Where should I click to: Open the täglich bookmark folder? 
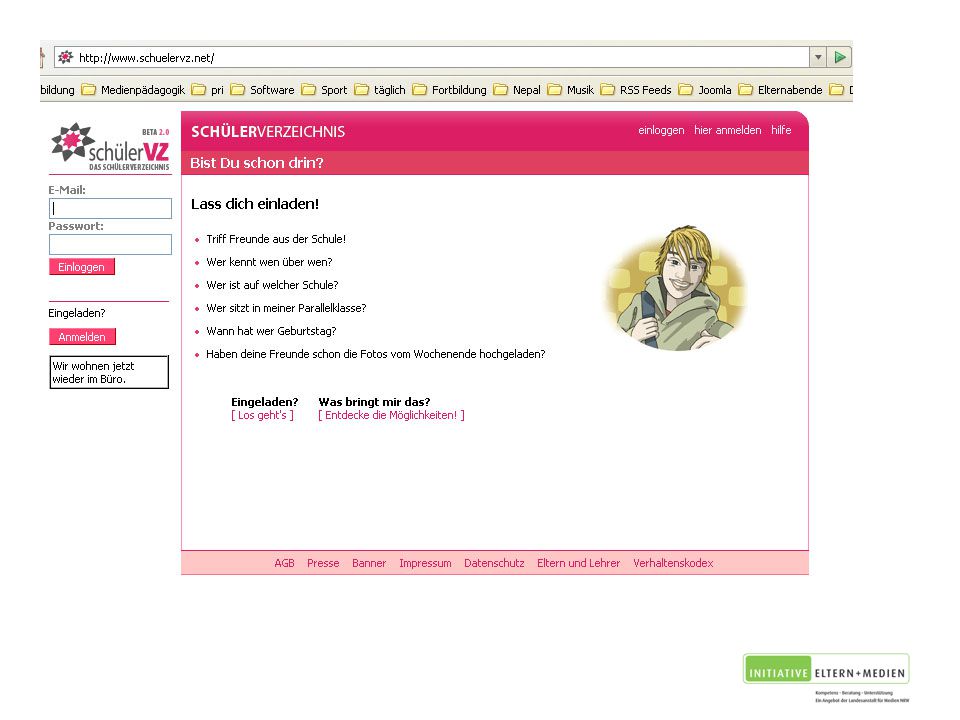380,90
